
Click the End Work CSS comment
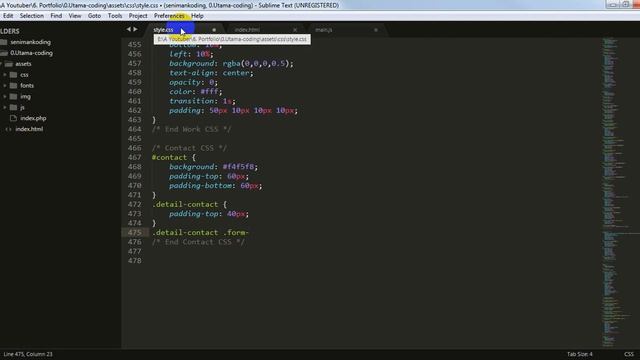(191, 129)
